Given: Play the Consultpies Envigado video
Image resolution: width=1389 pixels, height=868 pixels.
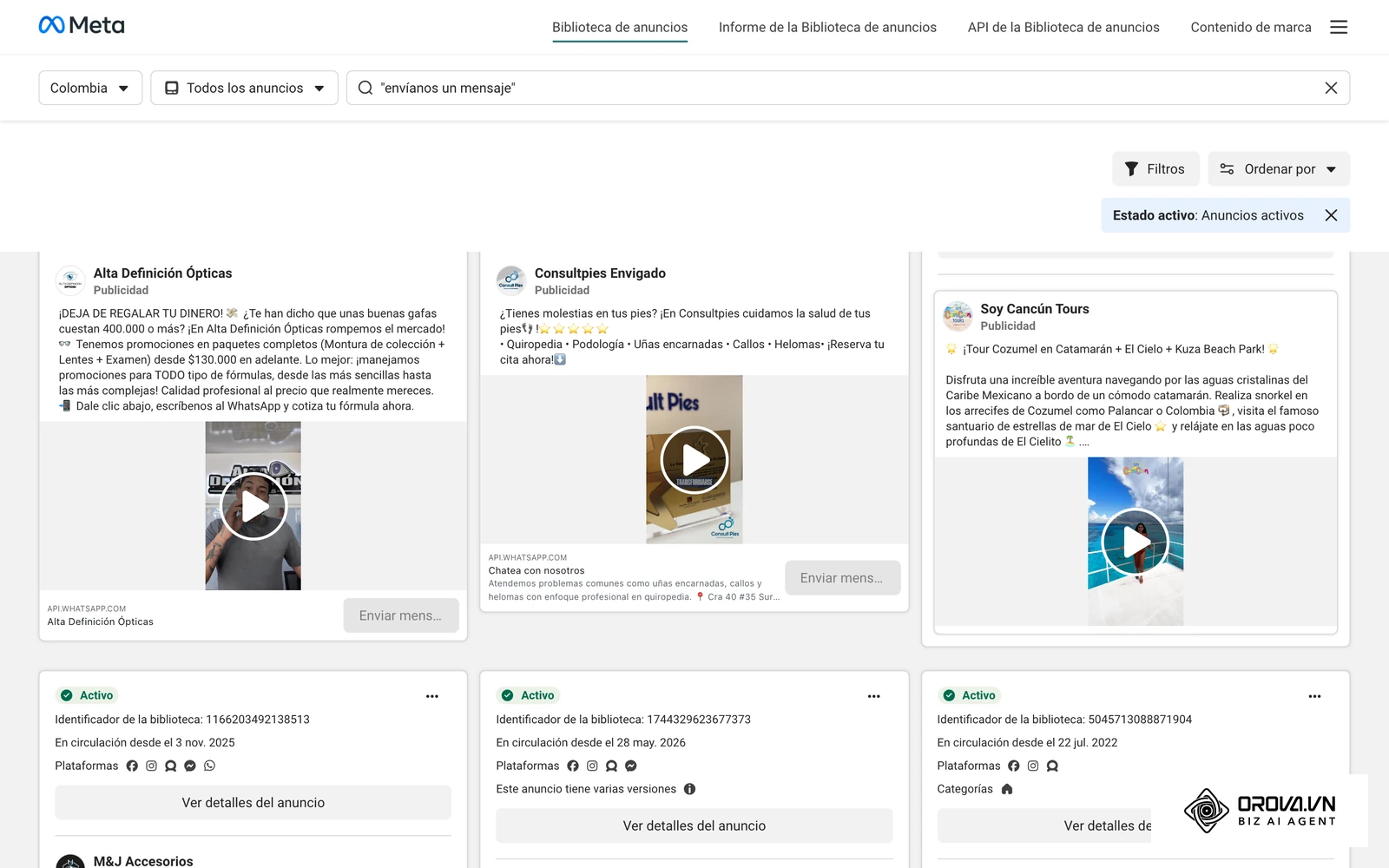Looking at the screenshot, I should [x=694, y=460].
